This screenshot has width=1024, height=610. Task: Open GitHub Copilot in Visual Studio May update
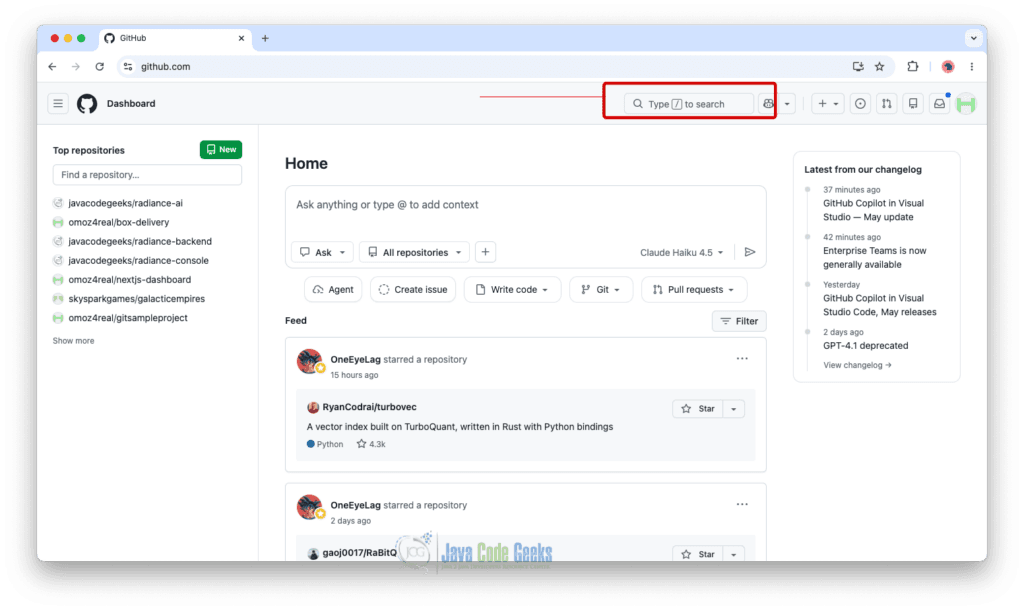873,210
